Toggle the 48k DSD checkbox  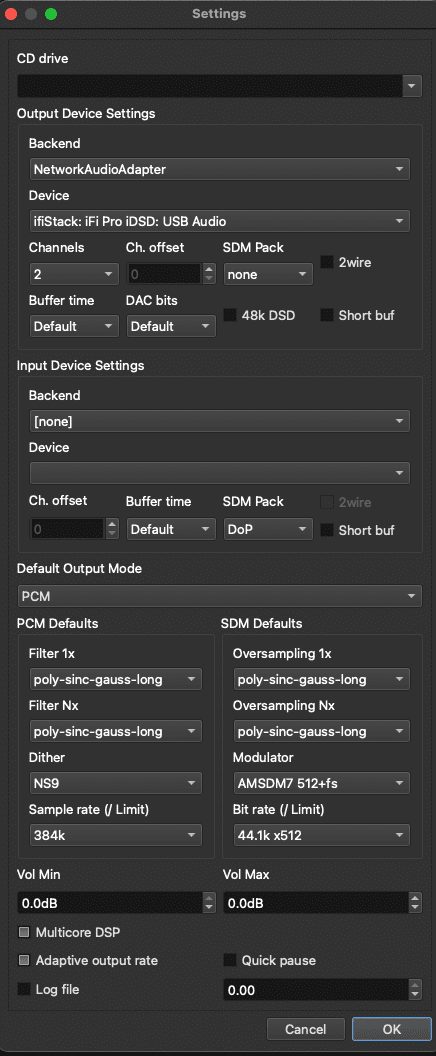point(230,315)
